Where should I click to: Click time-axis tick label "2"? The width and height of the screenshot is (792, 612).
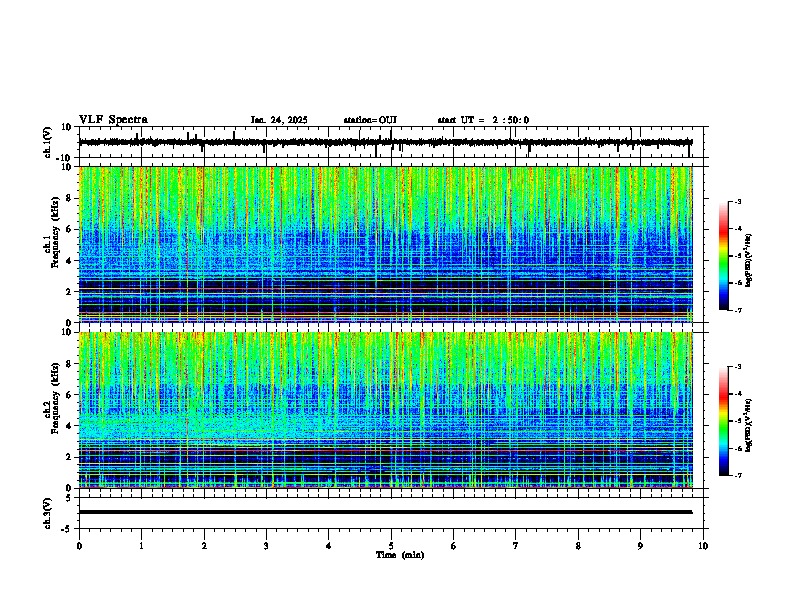click(x=204, y=546)
